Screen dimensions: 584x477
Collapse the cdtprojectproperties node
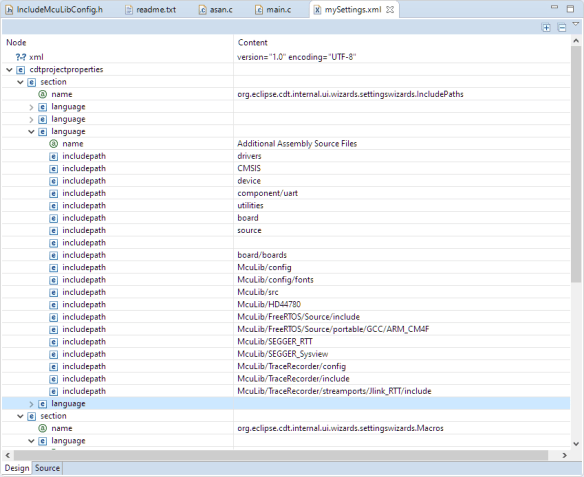pos(9,70)
